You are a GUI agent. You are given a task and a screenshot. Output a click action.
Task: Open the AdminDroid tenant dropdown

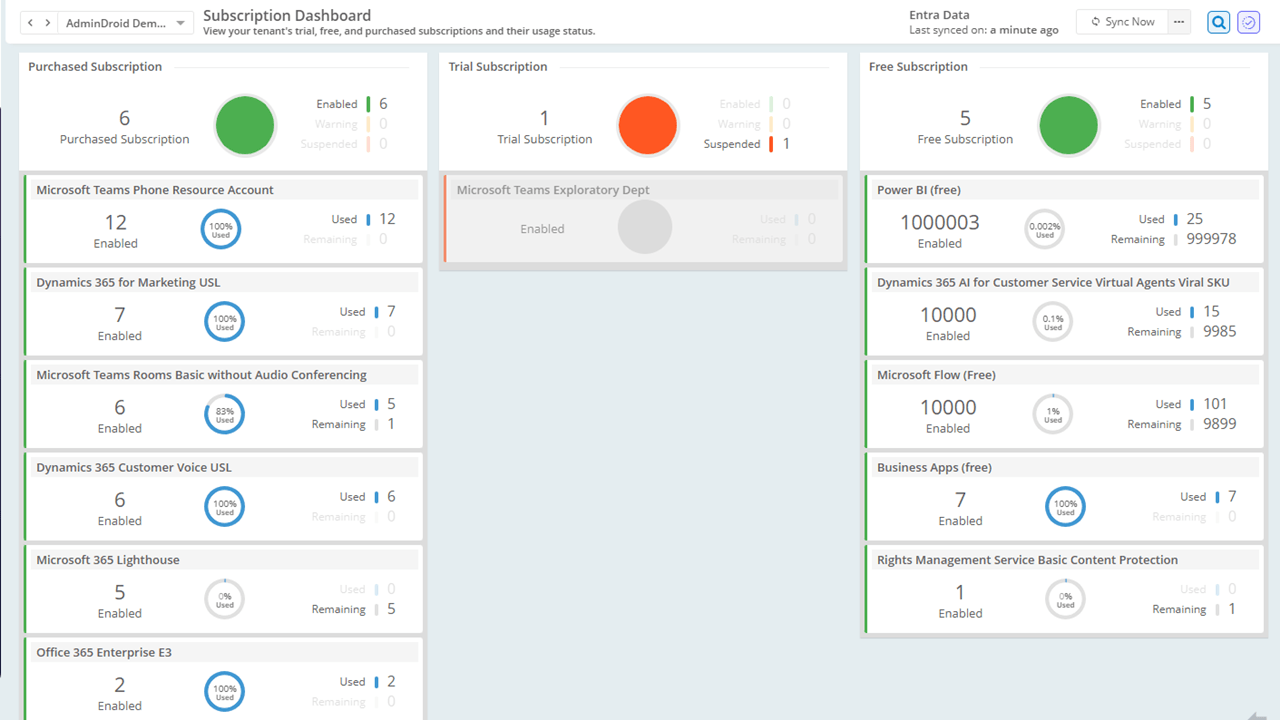(126, 23)
